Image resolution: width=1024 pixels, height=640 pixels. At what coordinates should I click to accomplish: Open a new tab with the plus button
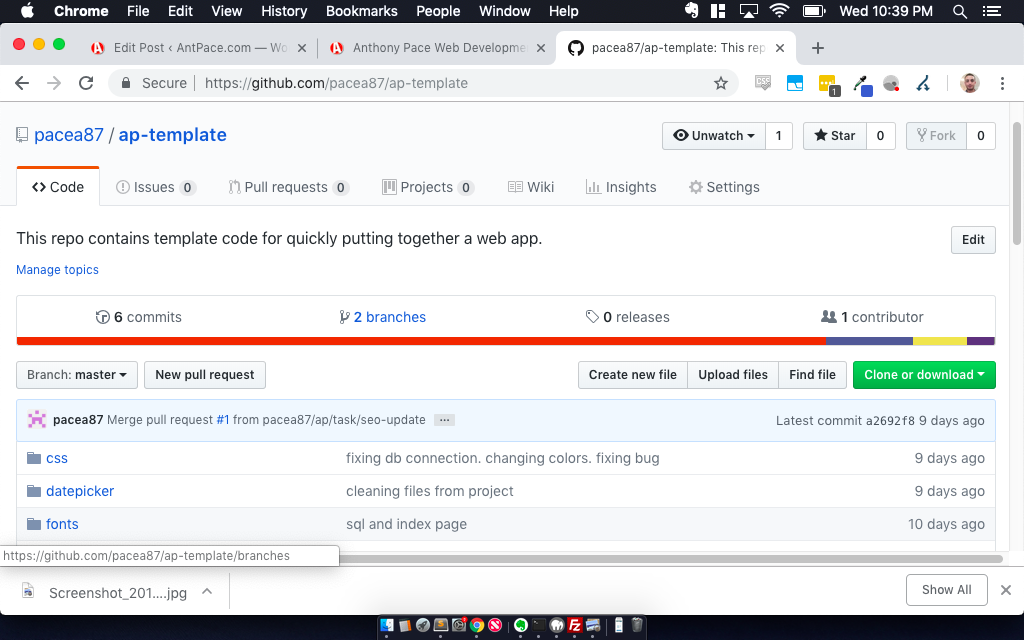point(818,48)
